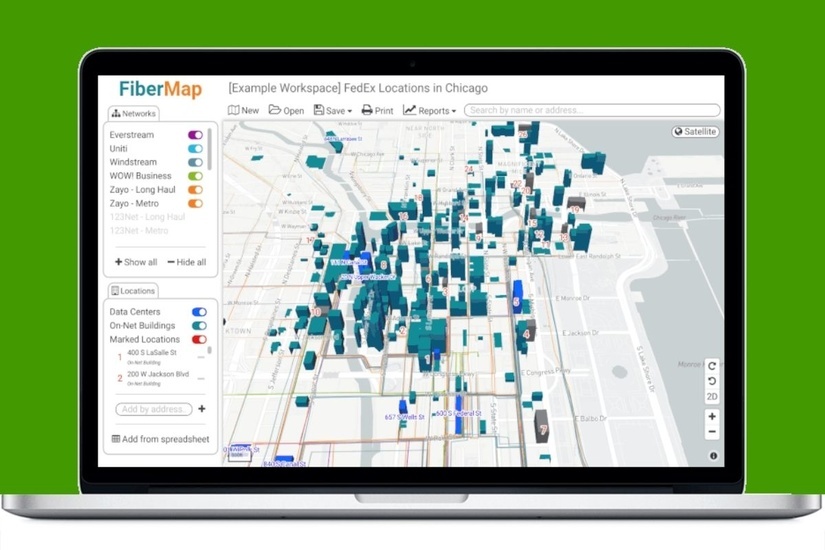Toggle the WOW! Business network
Image resolution: width=825 pixels, height=550 pixels.
pyautogui.click(x=195, y=176)
